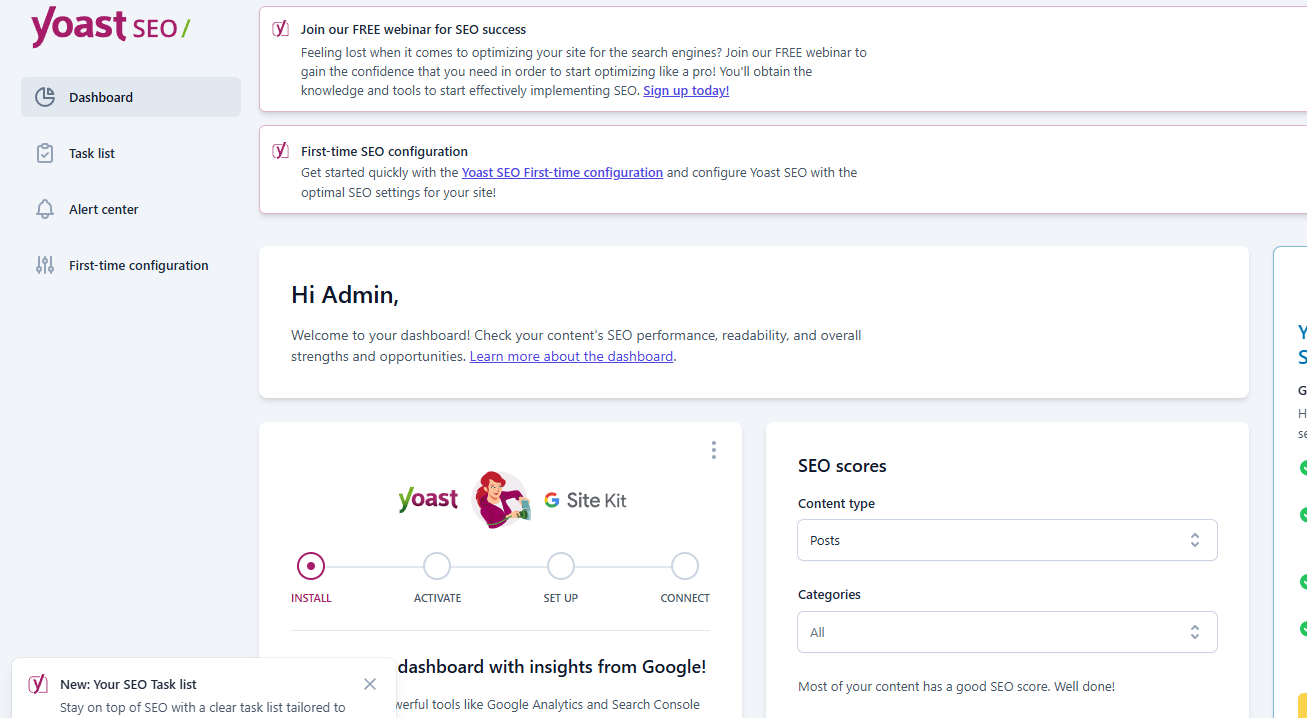Dismiss the SEO Task list notification
Viewport: 1307px width, 718px height.
(x=370, y=684)
